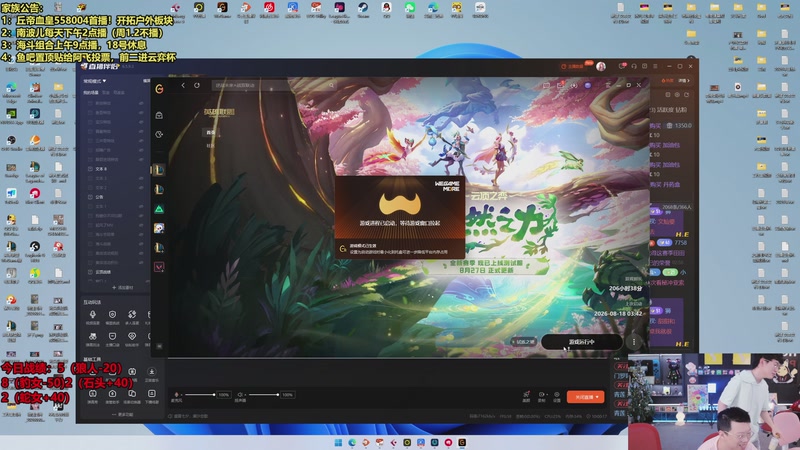
Task: Open the streamer avatar in the title bar
Action: pyautogui.click(x=601, y=66)
